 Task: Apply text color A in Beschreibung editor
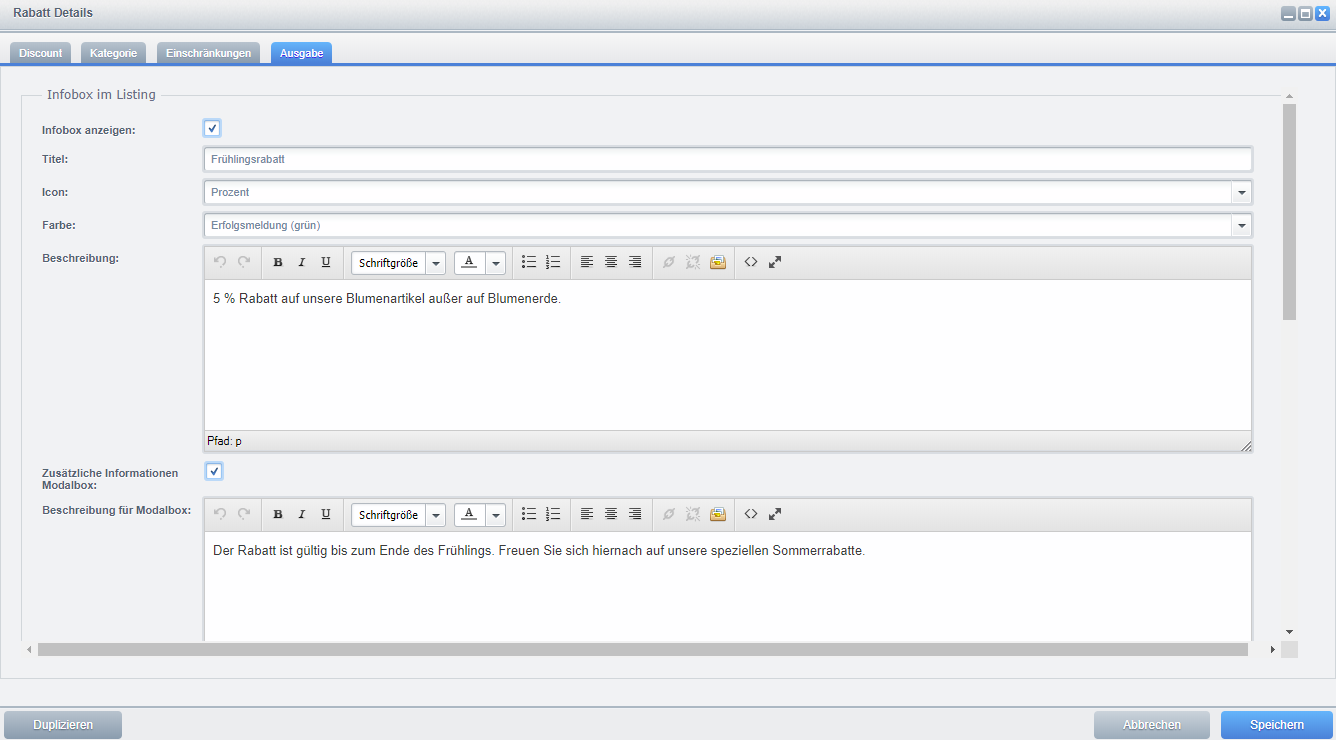click(x=469, y=262)
